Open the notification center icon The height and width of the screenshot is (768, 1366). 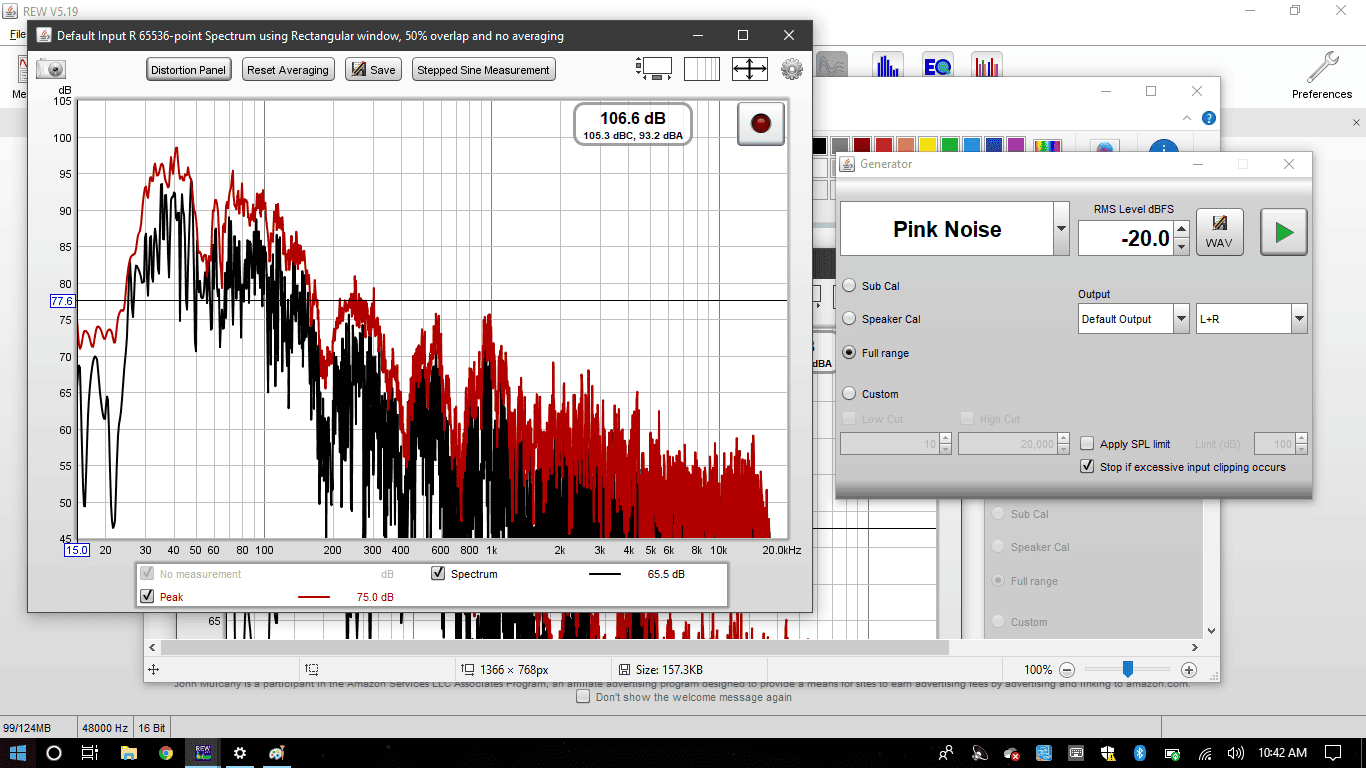1332,753
